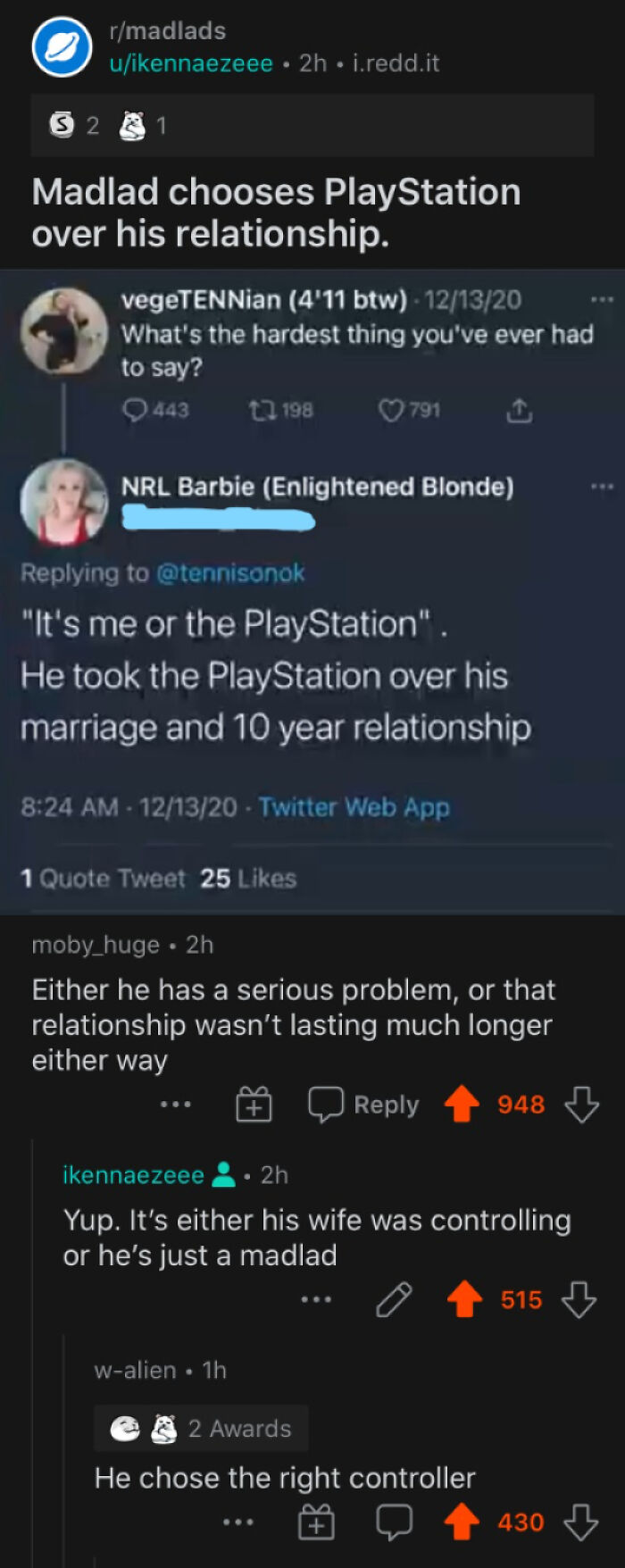Image resolution: width=625 pixels, height=1568 pixels.
Task: Upvote the w-alien comment
Action: (x=462, y=1522)
